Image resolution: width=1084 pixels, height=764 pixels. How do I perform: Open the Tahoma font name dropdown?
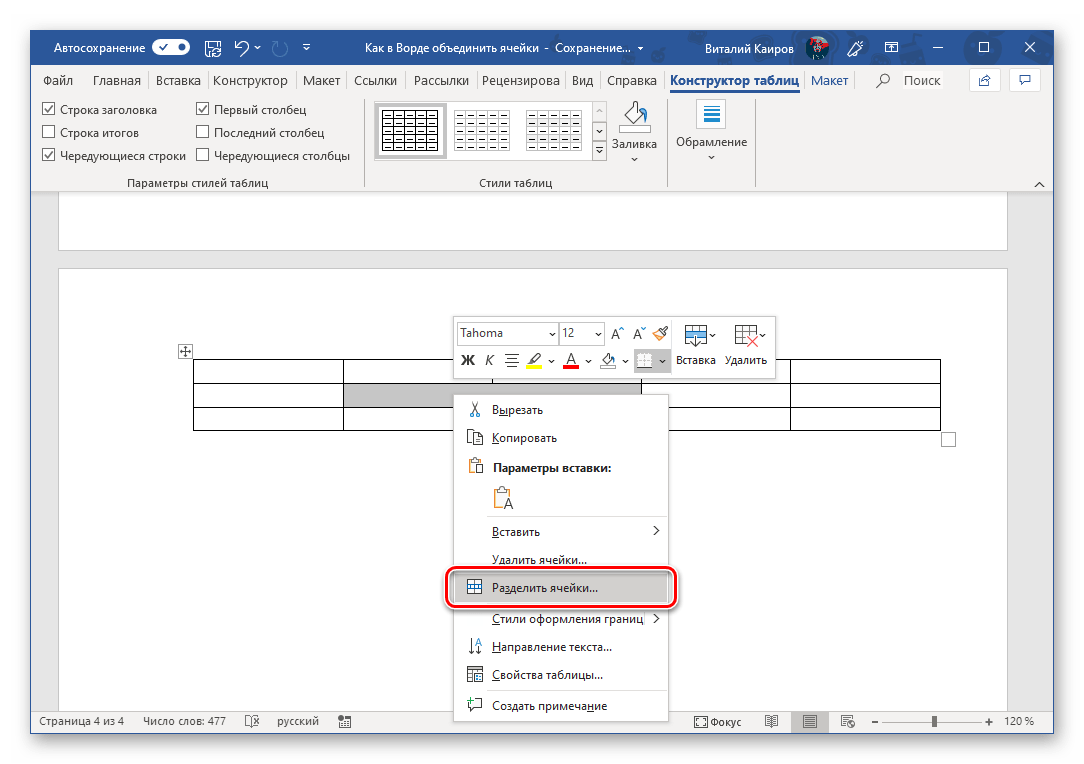pyautogui.click(x=552, y=334)
